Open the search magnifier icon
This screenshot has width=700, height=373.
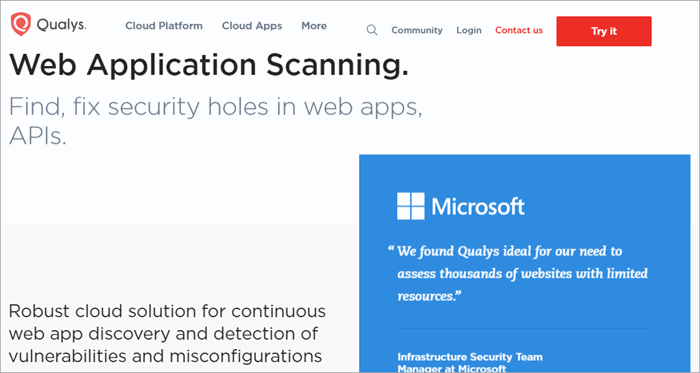(x=372, y=30)
